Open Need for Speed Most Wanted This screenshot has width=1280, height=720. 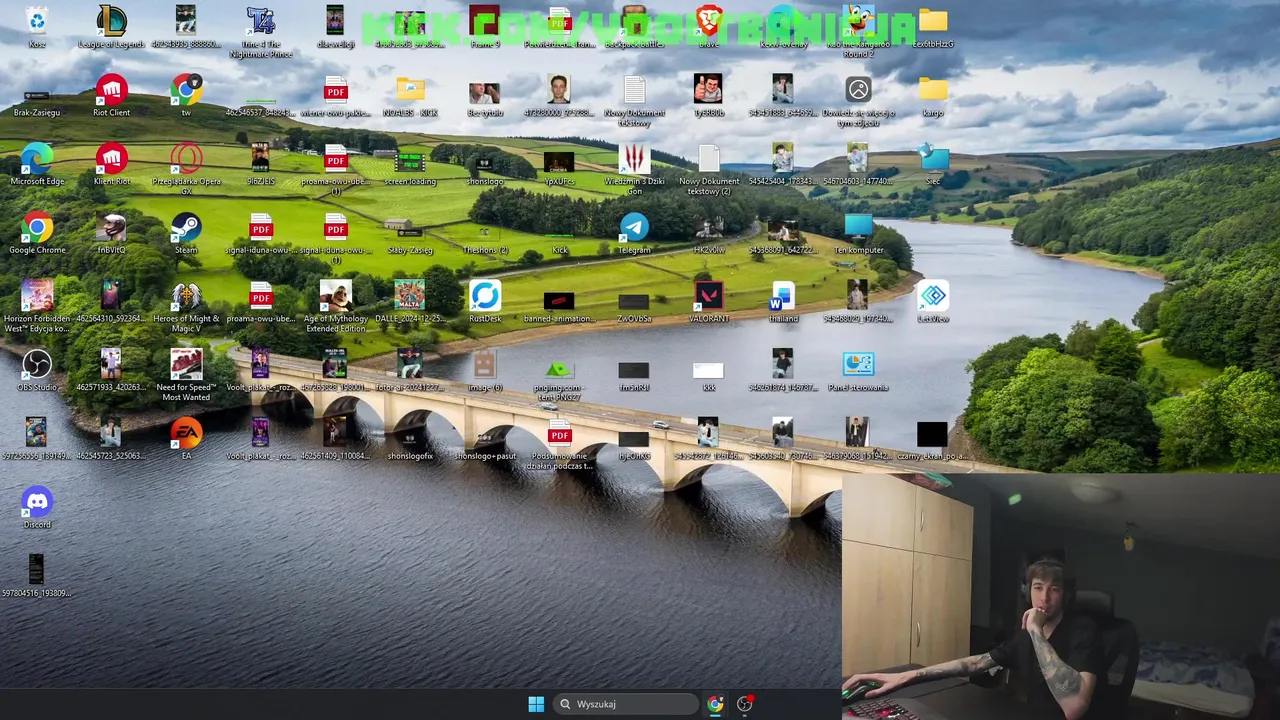(x=186, y=375)
